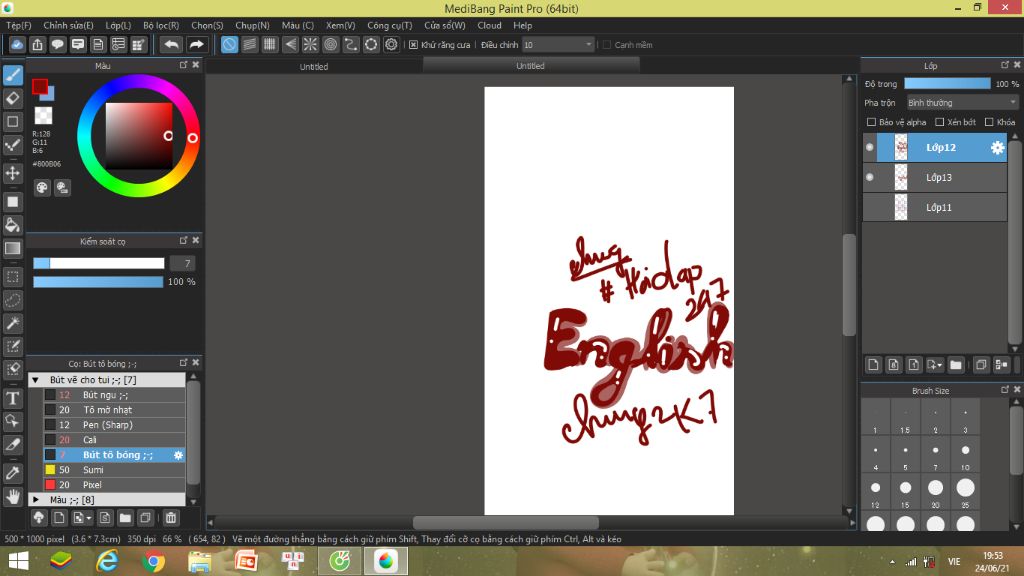The width and height of the screenshot is (1024, 576).
Task: Open snap settings gear icon
Action: point(391,44)
